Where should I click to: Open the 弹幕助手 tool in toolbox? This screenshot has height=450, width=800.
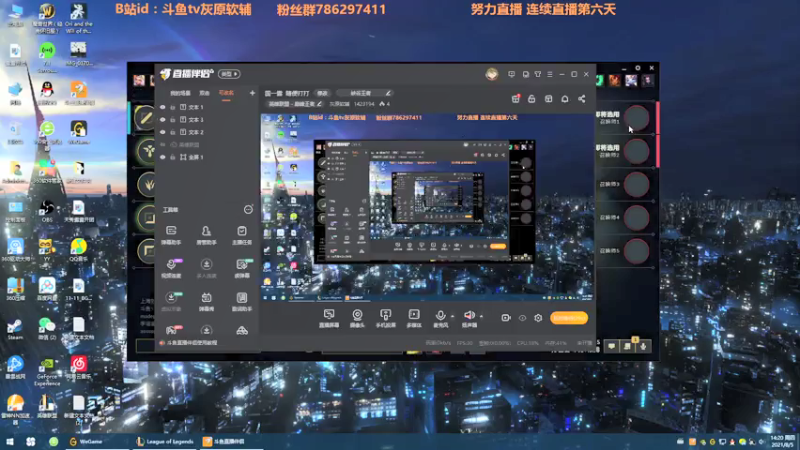tap(171, 235)
